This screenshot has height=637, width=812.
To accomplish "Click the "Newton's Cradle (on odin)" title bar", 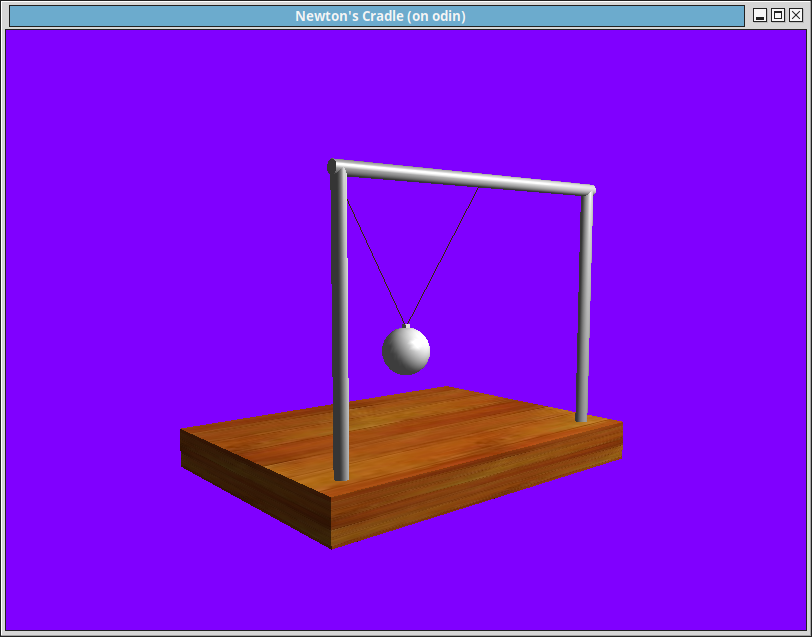I will click(x=377, y=16).
